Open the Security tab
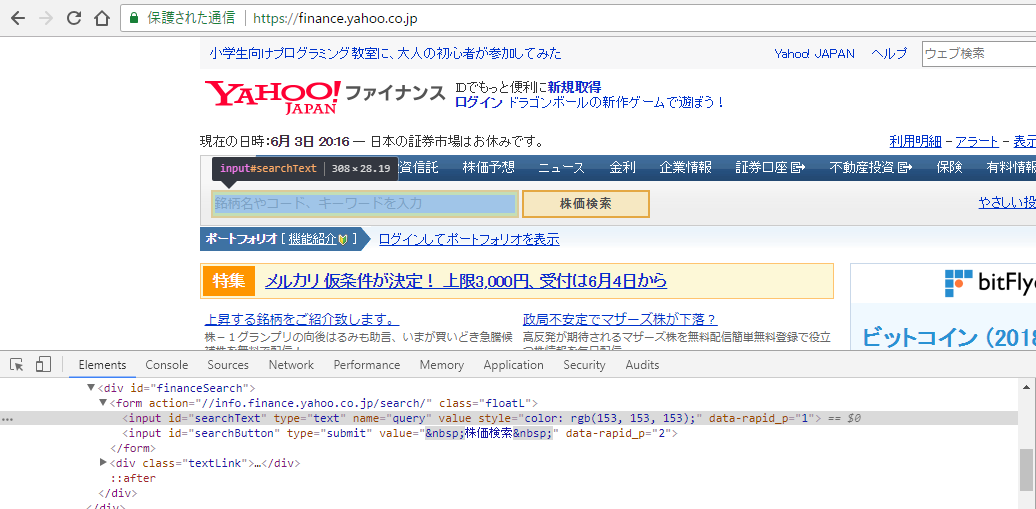 tap(584, 365)
